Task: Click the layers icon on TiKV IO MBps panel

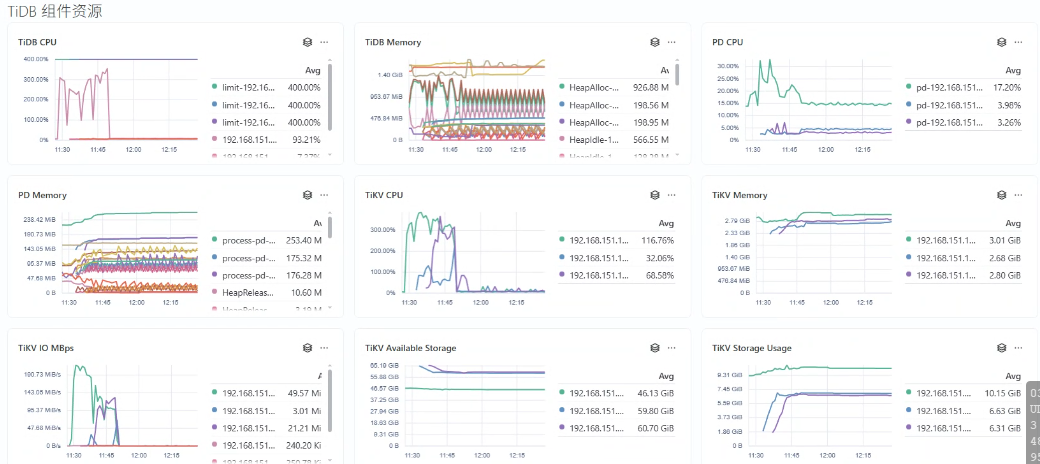Action: coord(308,348)
